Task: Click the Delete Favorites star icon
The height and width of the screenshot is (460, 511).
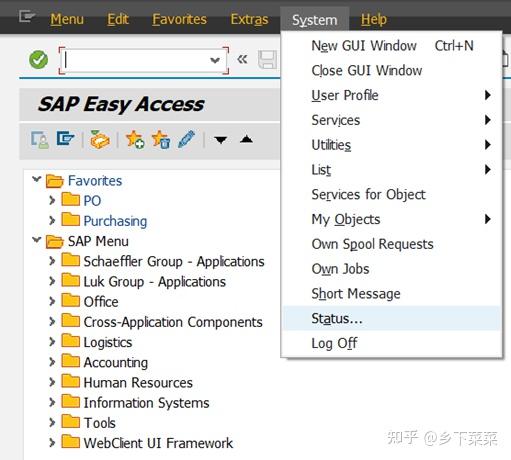Action: [161, 139]
